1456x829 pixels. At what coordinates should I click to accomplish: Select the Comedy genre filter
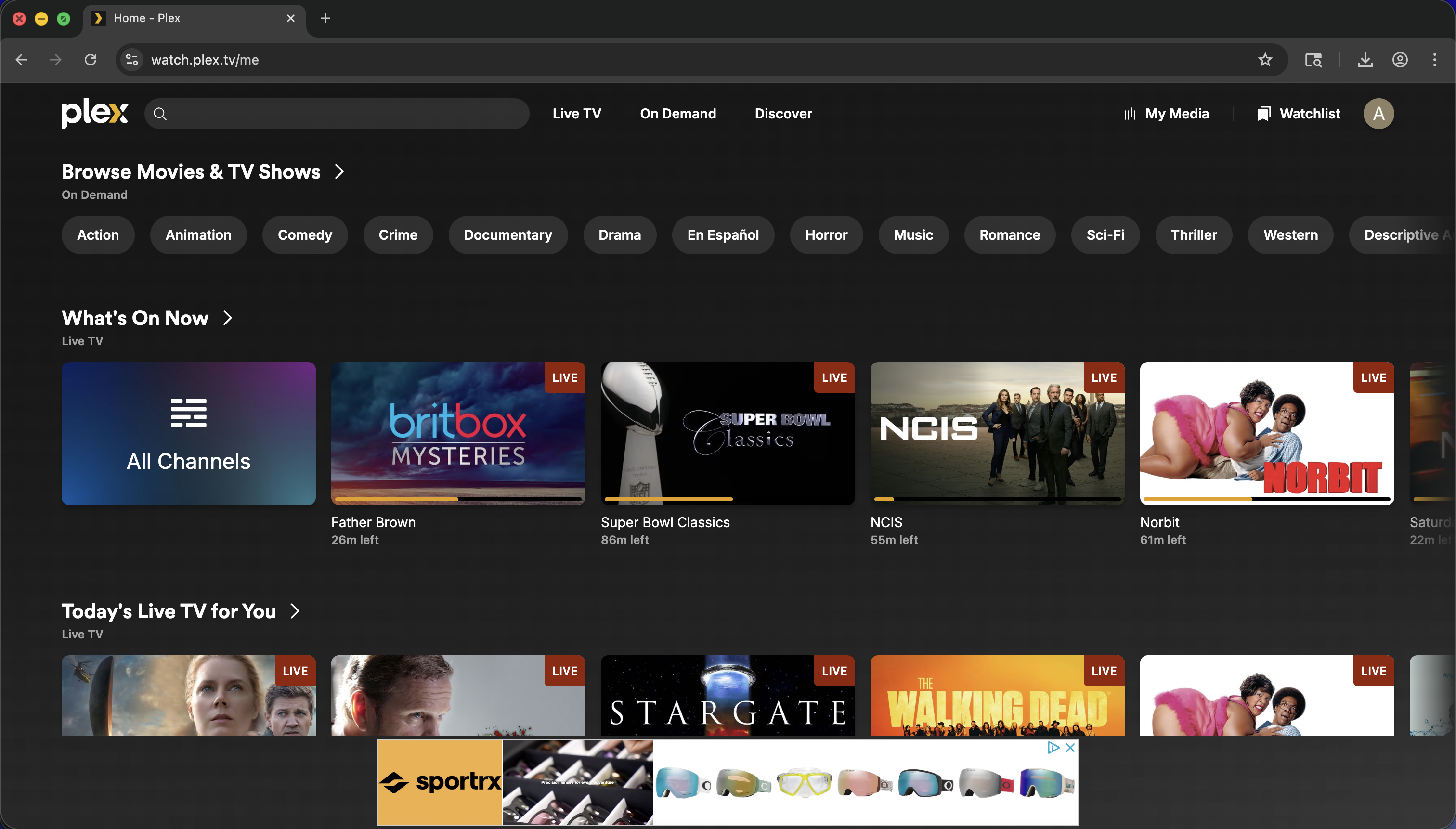pyautogui.click(x=305, y=234)
